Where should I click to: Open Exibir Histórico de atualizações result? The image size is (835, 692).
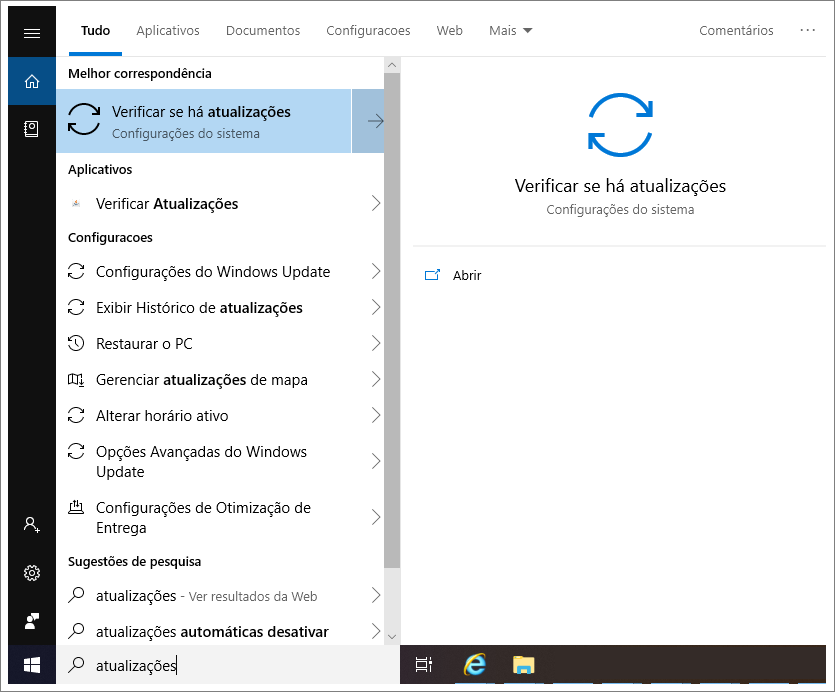220,307
